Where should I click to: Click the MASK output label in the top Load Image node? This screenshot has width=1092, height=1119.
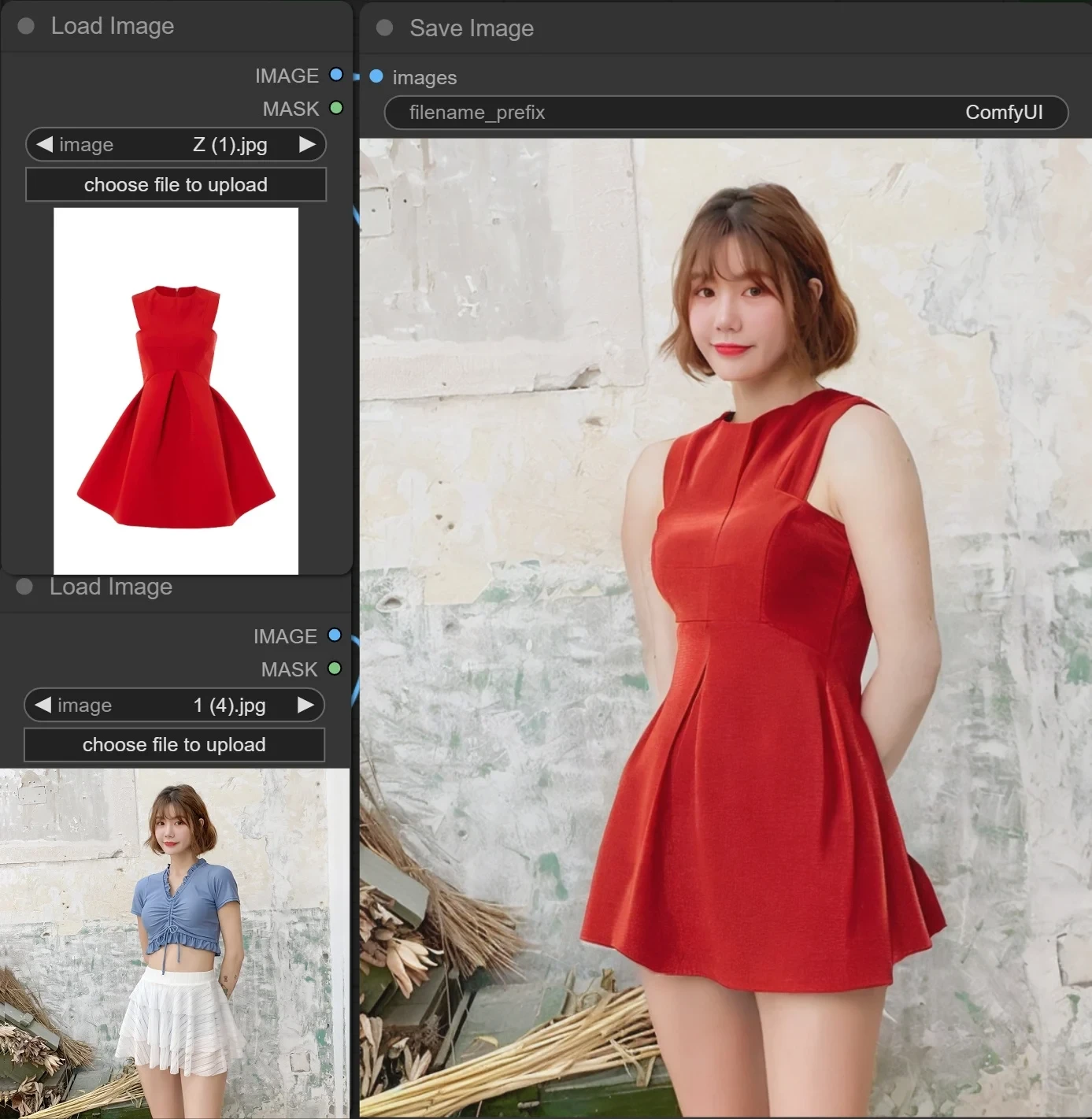click(x=291, y=109)
